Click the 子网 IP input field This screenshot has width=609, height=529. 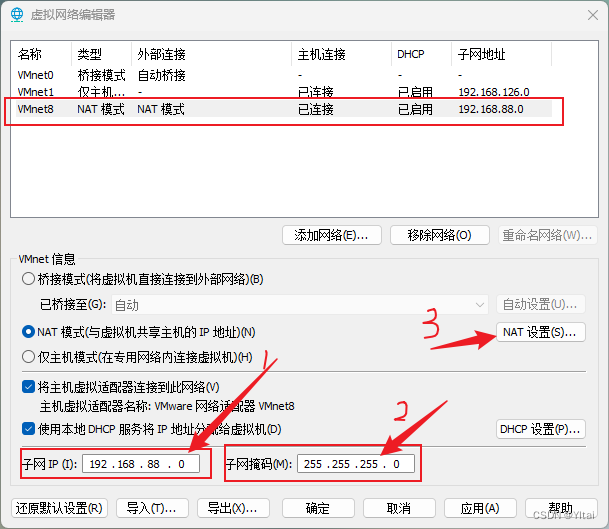tap(141, 464)
